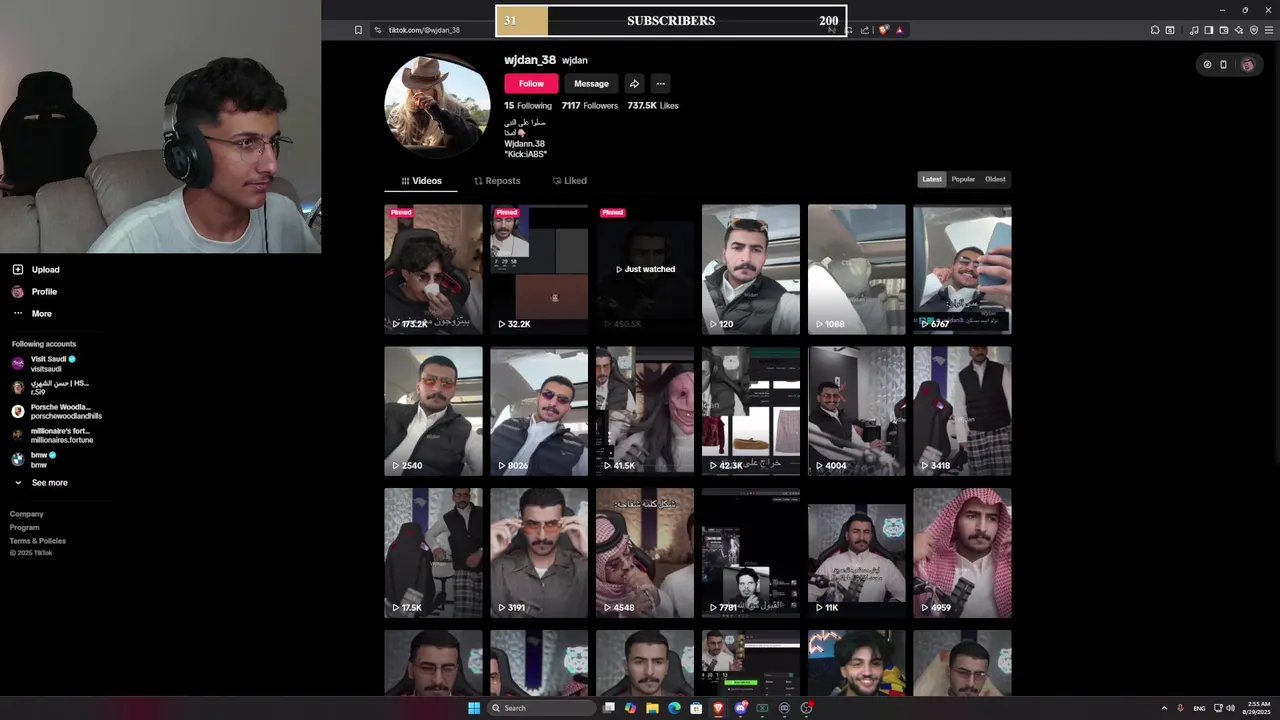Screen dimensions: 1280x720
Task: Open the More ellipsis icon in sidebar
Action: coord(18,314)
